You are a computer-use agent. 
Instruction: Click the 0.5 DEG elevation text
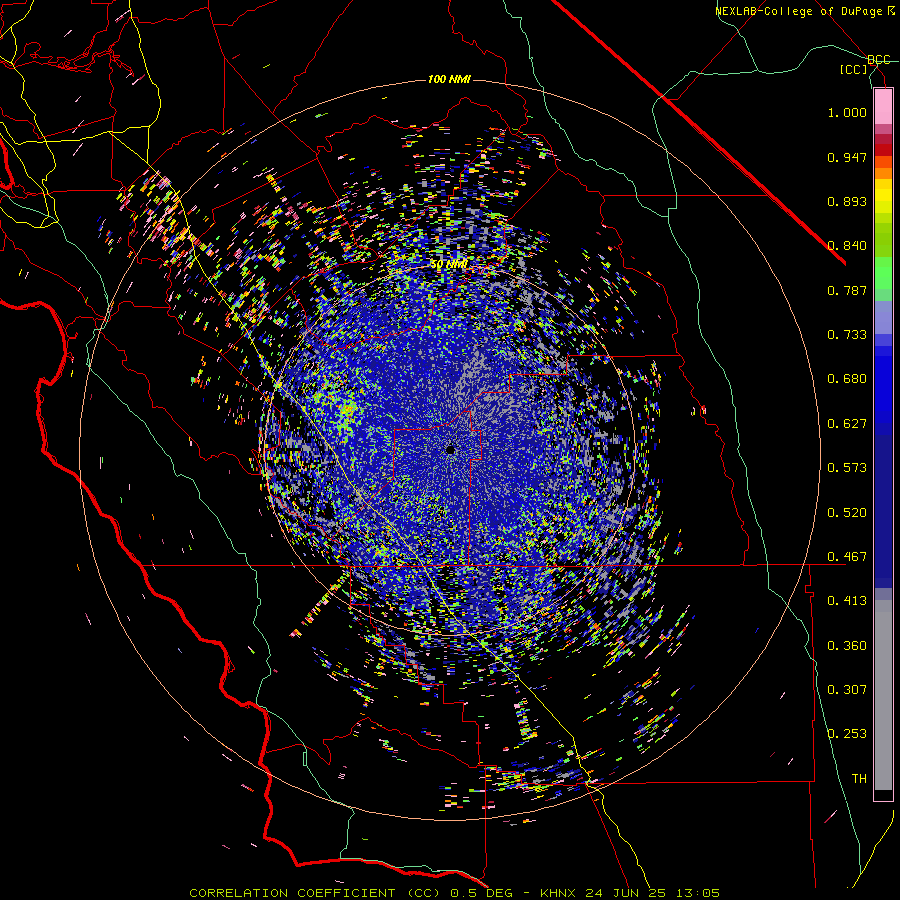click(480, 893)
